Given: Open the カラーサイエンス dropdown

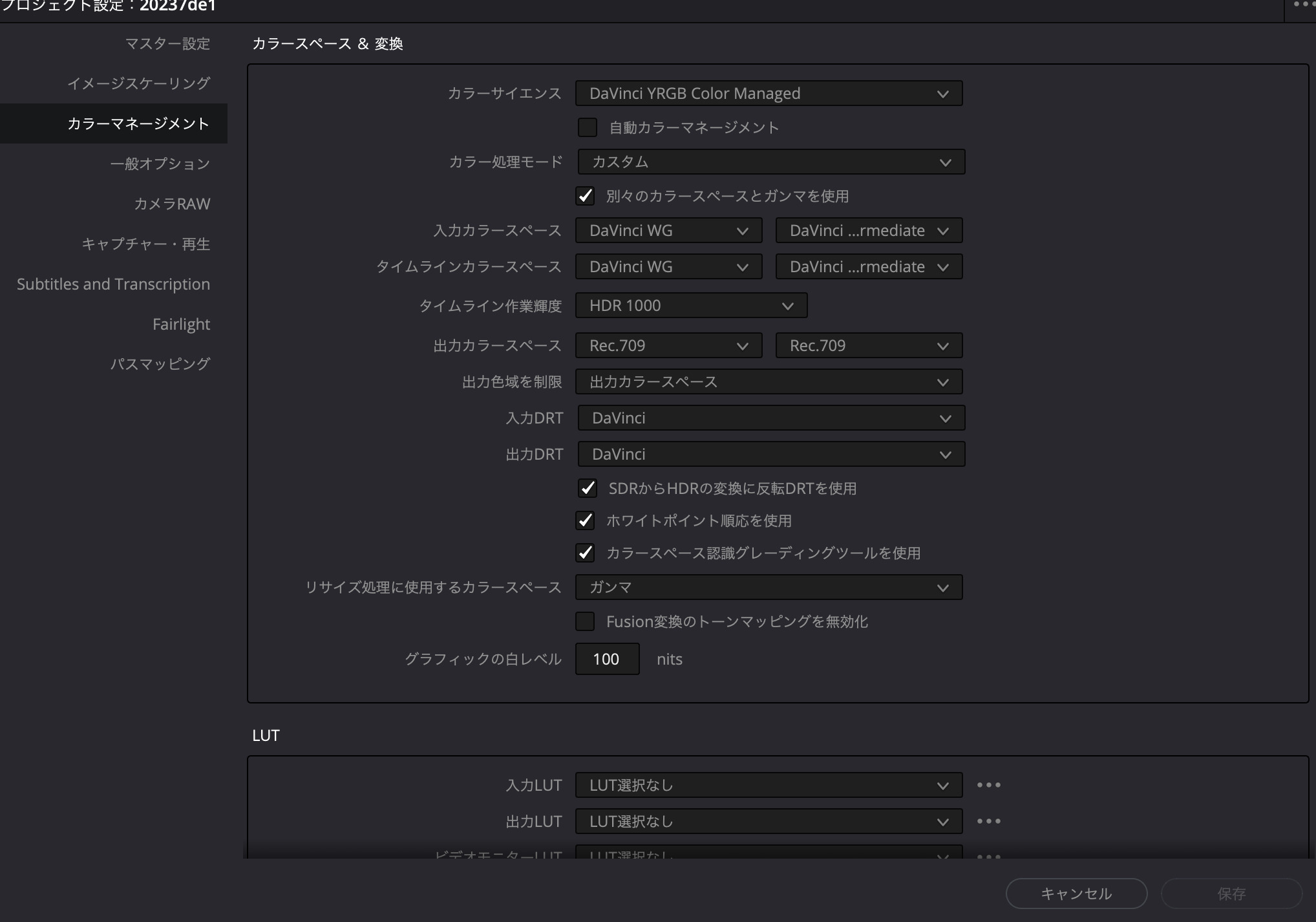Looking at the screenshot, I should coord(769,93).
